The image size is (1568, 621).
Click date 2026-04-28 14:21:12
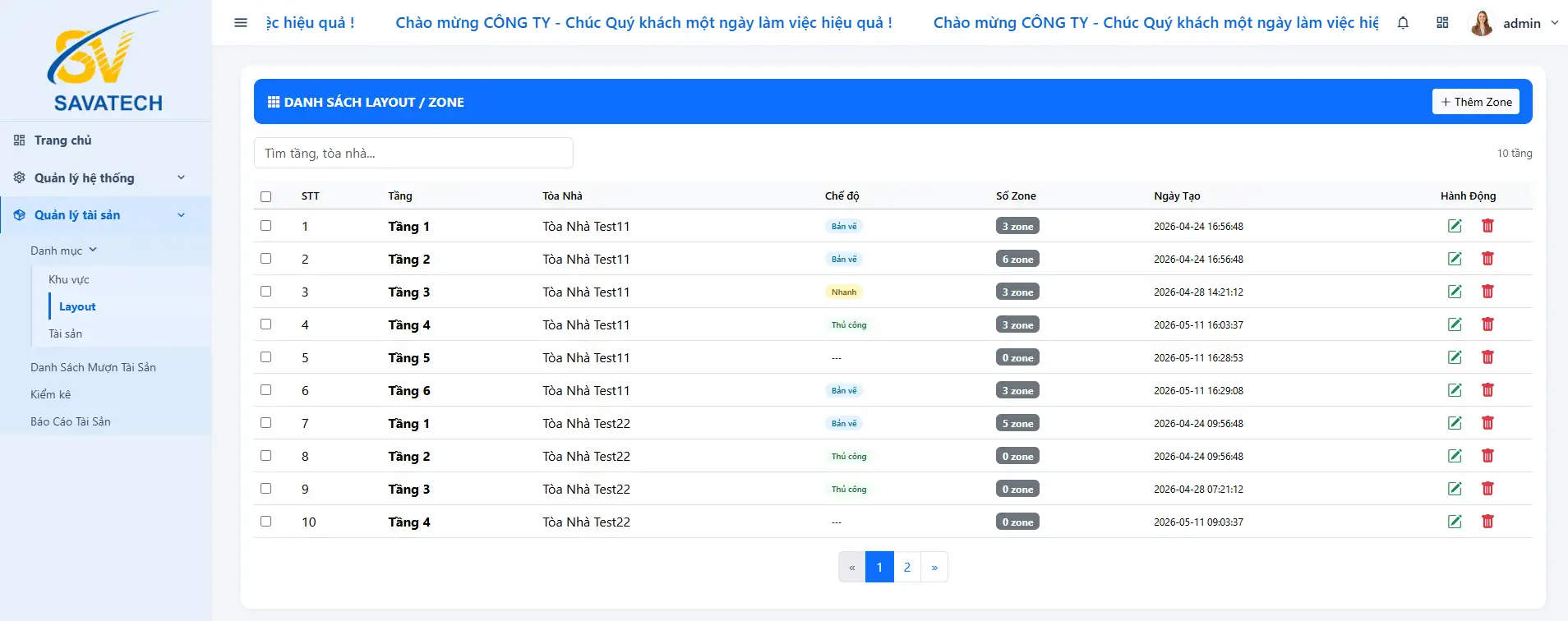tap(1198, 292)
